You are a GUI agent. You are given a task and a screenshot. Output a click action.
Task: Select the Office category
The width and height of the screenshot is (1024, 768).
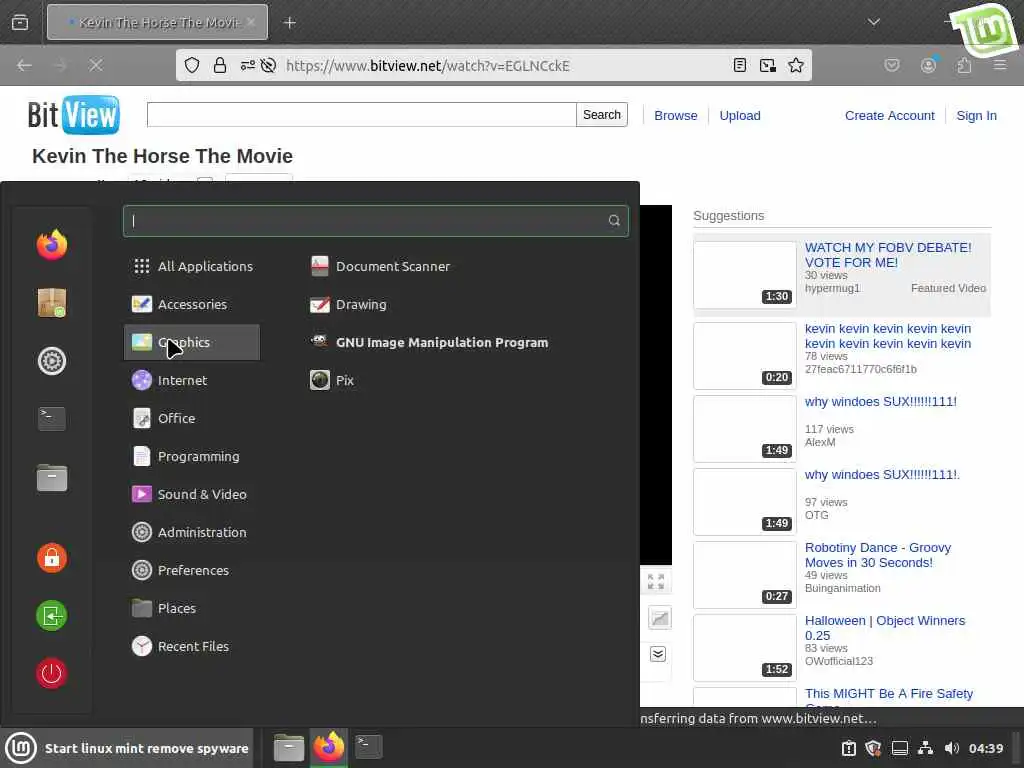(192, 418)
